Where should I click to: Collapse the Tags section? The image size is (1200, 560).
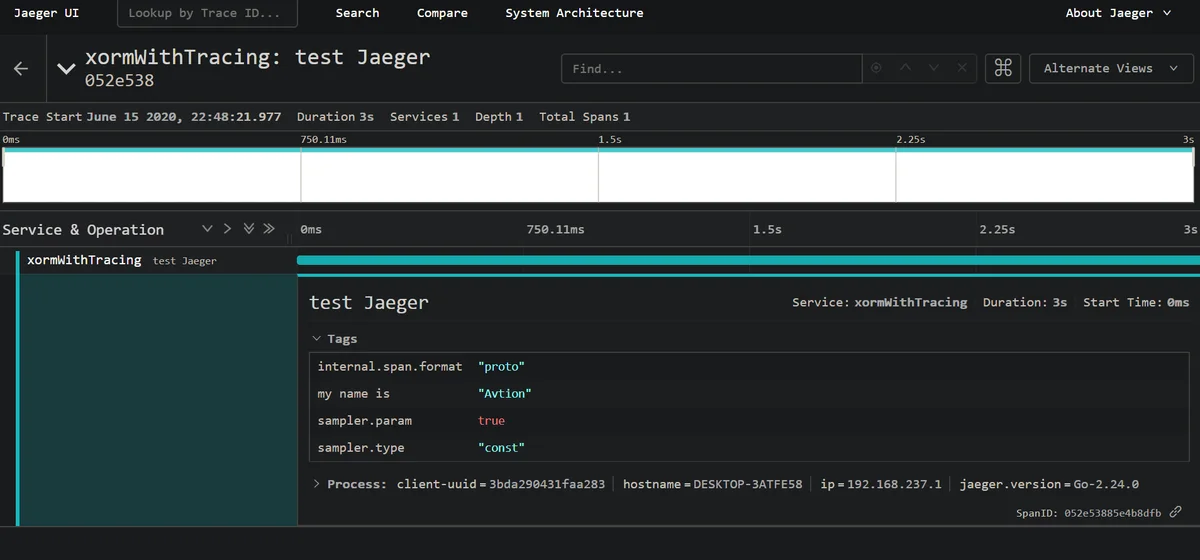pyautogui.click(x=334, y=339)
